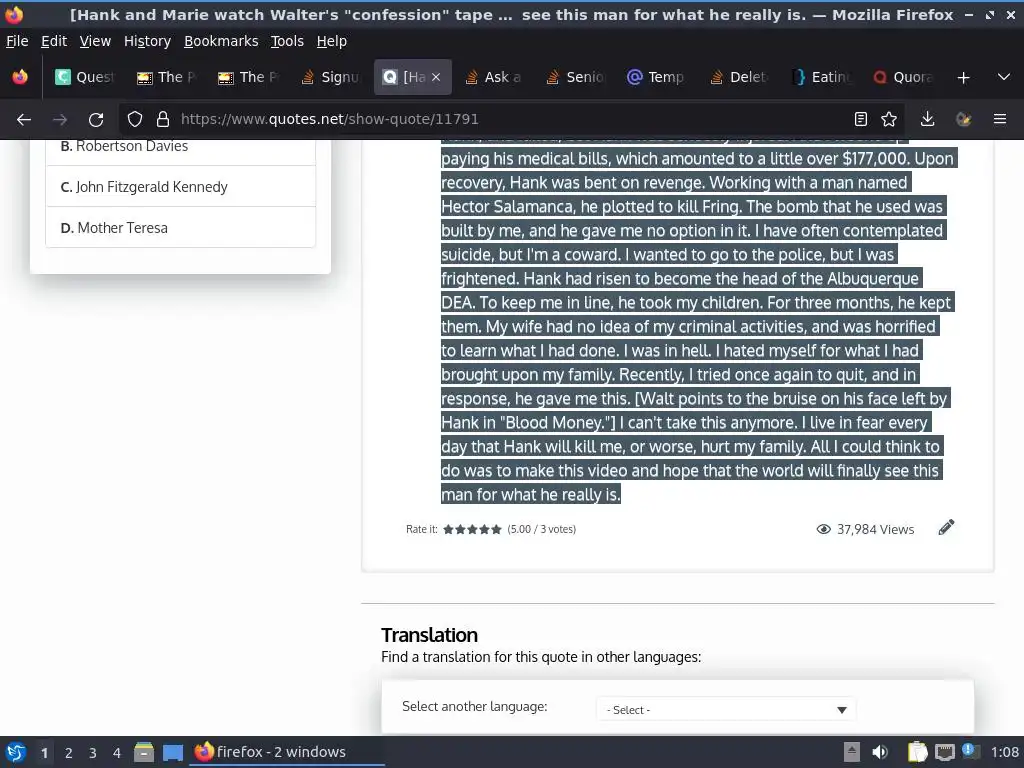Open a new tab with plus
1024x768 pixels.
click(963, 78)
